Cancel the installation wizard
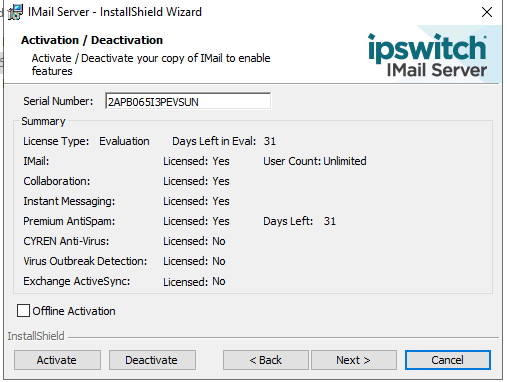Viewport: 507px width, 382px height. pos(448,360)
